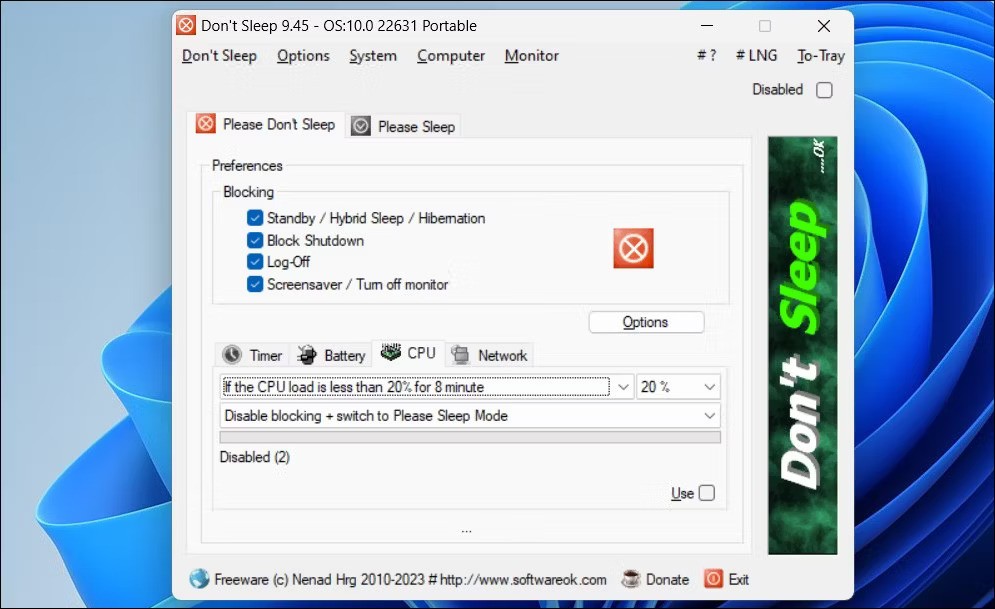Click the globe icon by Freeware text
Image resolution: width=995 pixels, height=609 pixels.
coord(199,579)
